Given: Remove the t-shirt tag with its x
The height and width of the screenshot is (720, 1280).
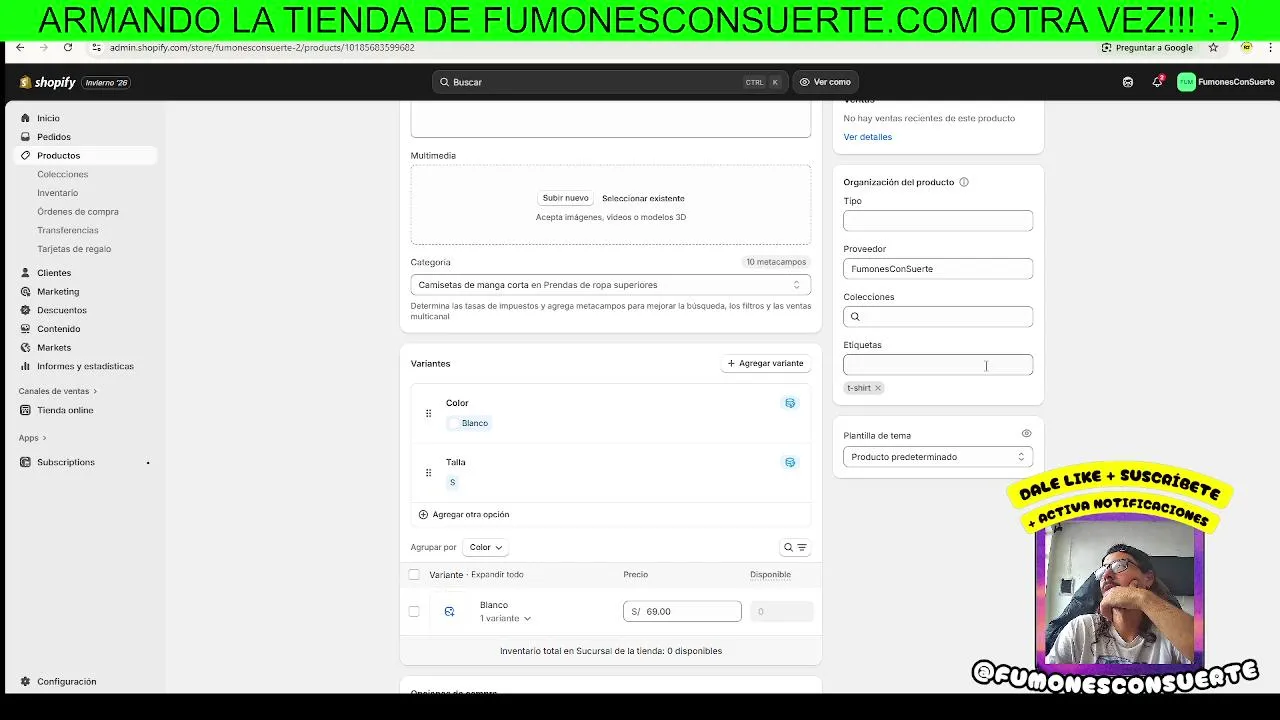Looking at the screenshot, I should (x=878, y=388).
